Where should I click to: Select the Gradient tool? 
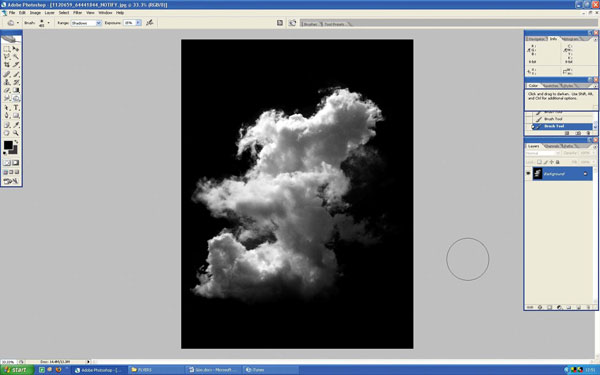tap(16, 90)
